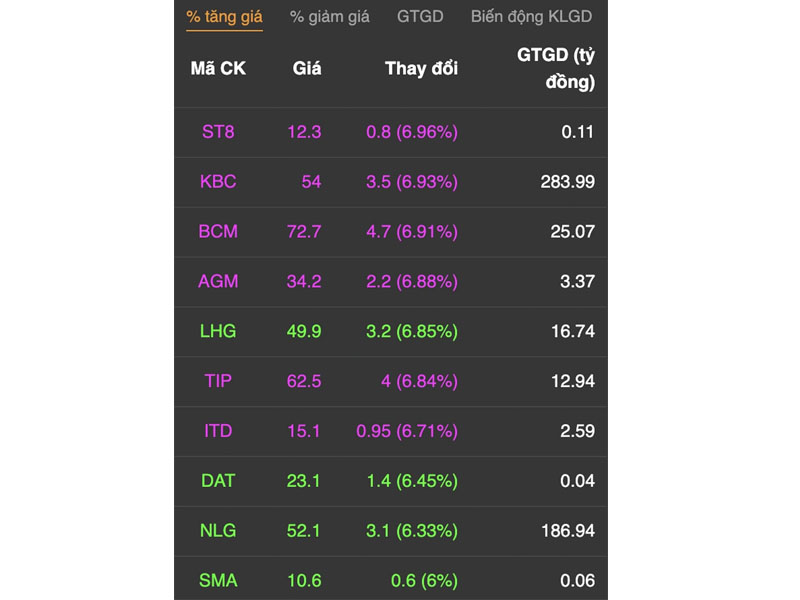Screen dimensions: 800x600
Task: Click AGM ticker symbol
Action: click(x=218, y=282)
